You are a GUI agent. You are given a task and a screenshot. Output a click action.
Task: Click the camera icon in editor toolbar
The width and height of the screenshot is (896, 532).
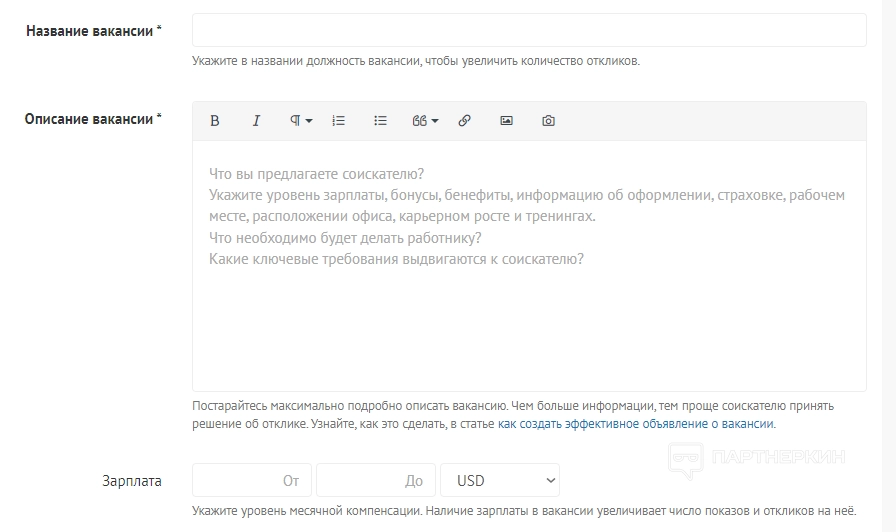[548, 121]
